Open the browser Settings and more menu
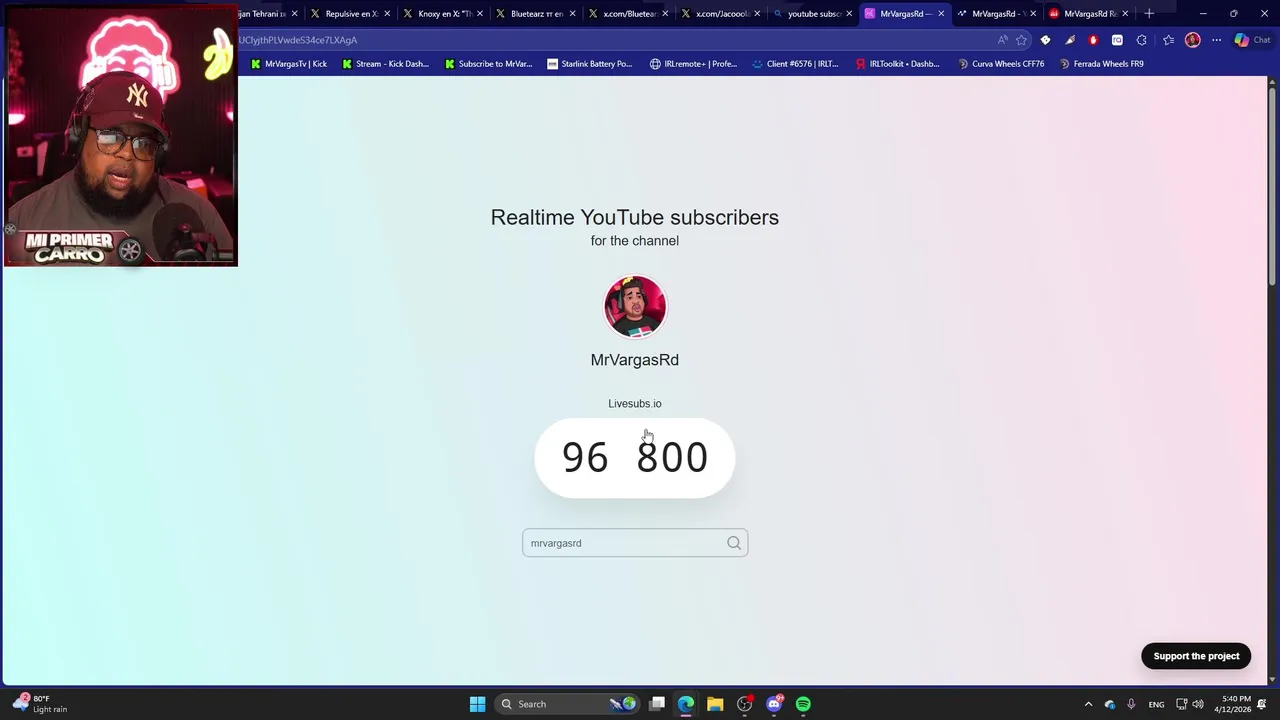Viewport: 1280px width, 720px height. [1216, 40]
